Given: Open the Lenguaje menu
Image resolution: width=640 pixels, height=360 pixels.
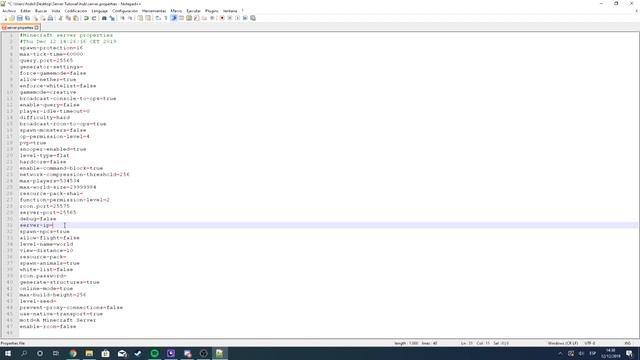Looking at the screenshot, I should pyautogui.click(x=100, y=11).
